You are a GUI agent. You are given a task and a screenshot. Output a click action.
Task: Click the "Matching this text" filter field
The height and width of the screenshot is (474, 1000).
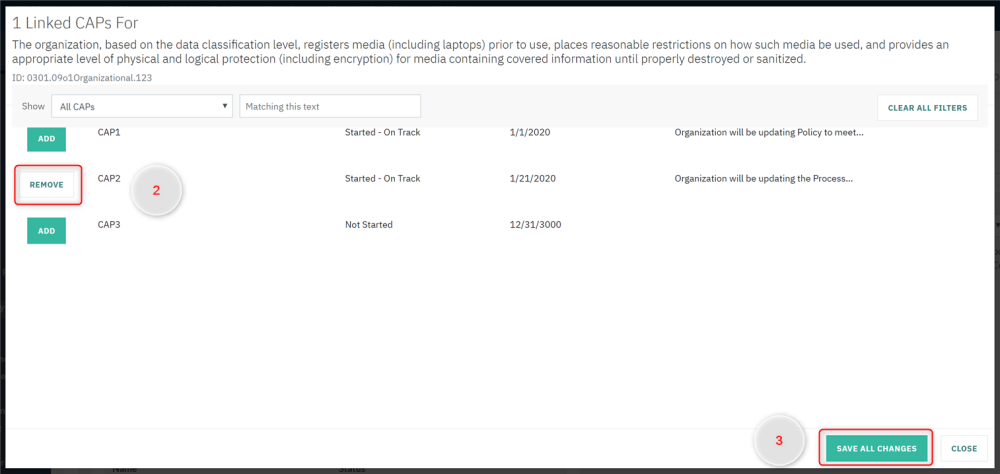(330, 106)
